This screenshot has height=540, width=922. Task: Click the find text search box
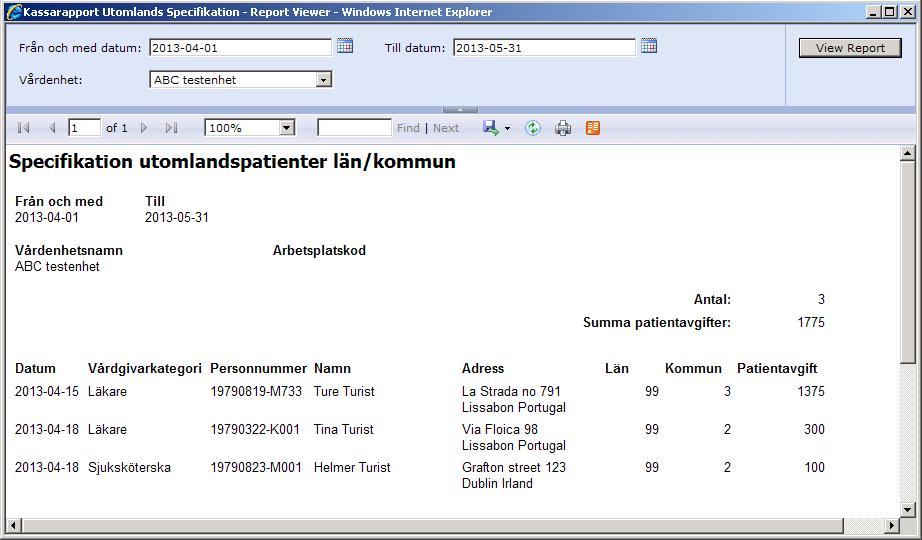pyautogui.click(x=354, y=128)
